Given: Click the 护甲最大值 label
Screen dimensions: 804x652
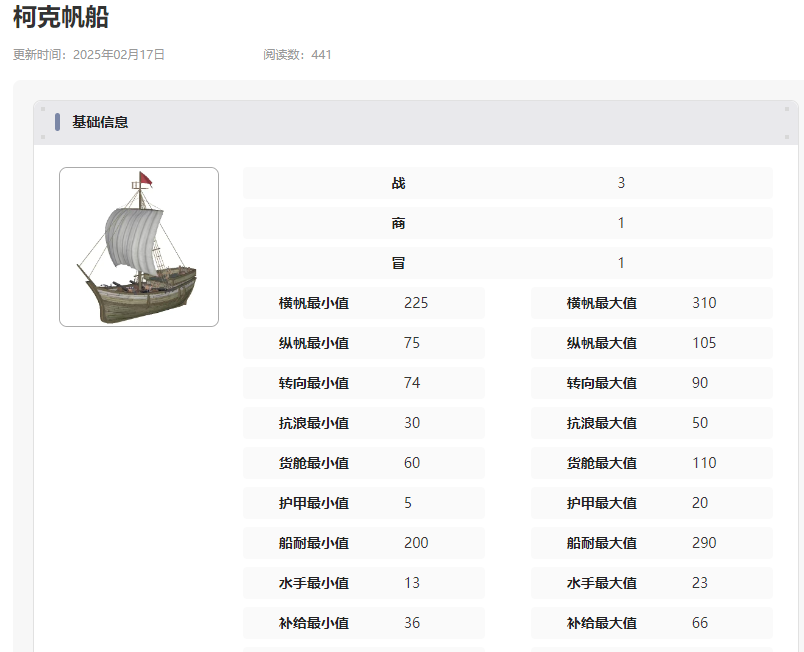Looking at the screenshot, I should click(602, 503).
